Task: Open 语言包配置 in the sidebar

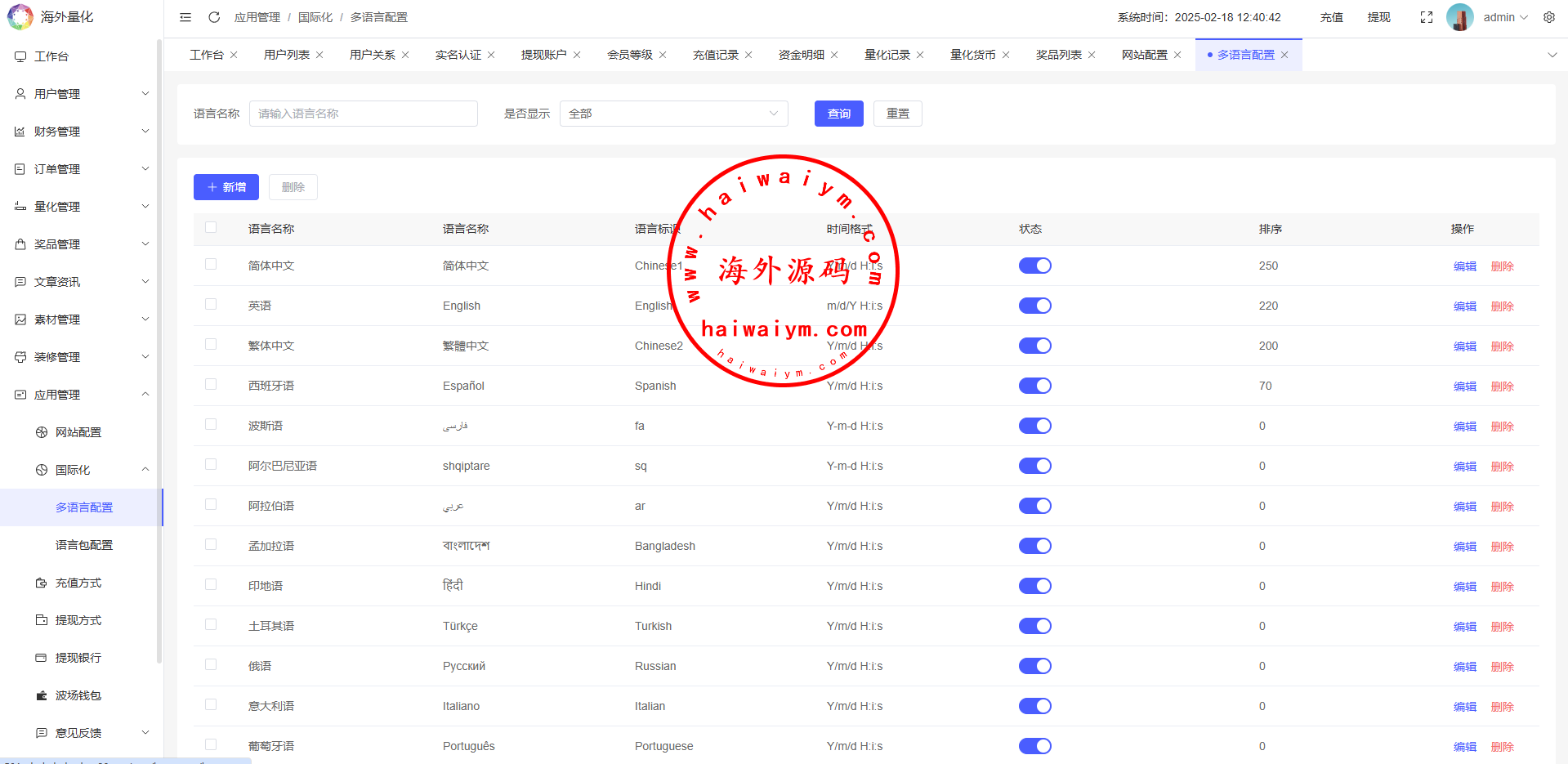Action: click(x=84, y=545)
